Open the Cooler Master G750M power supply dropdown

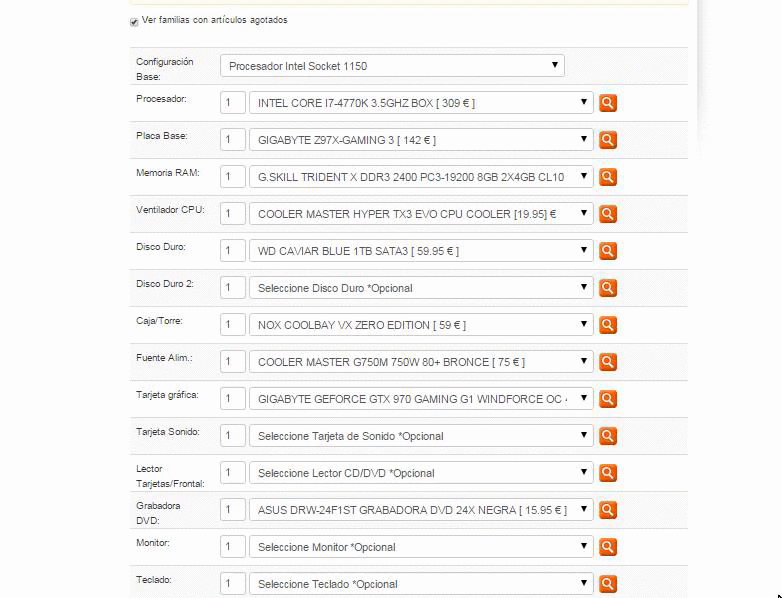click(x=421, y=362)
